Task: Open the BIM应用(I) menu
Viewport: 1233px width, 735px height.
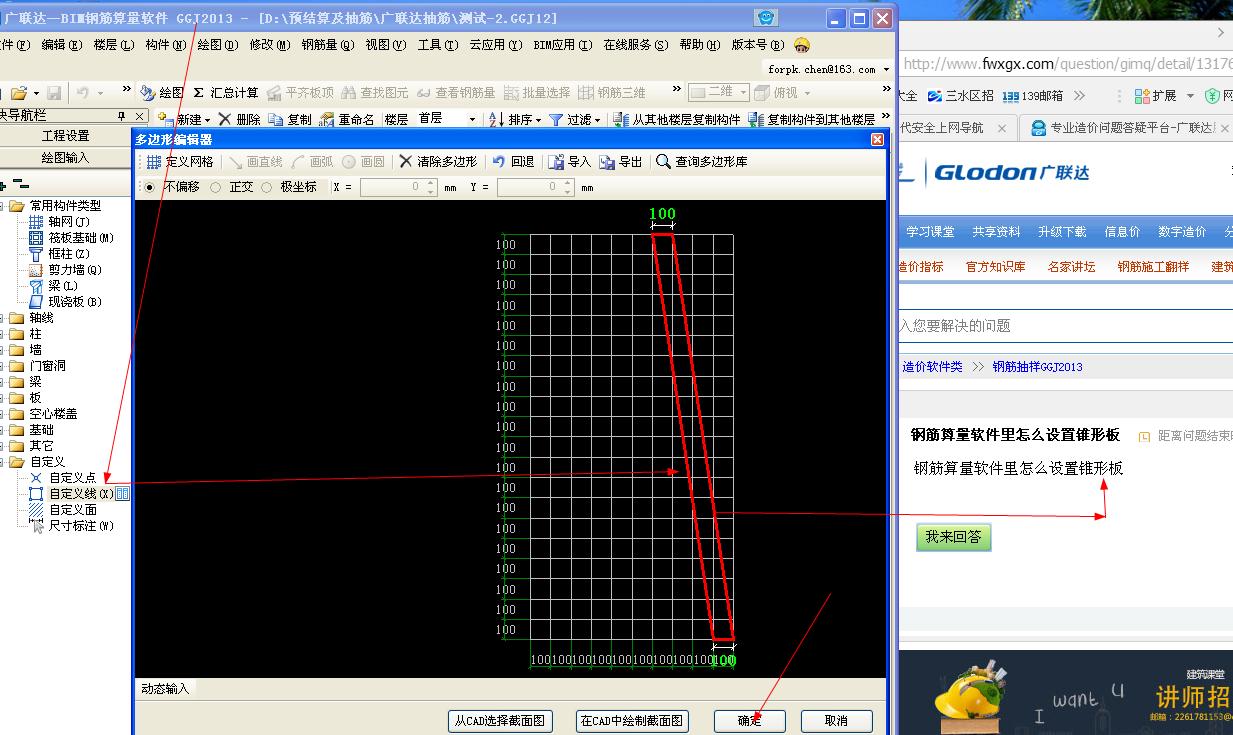Action: (x=563, y=45)
